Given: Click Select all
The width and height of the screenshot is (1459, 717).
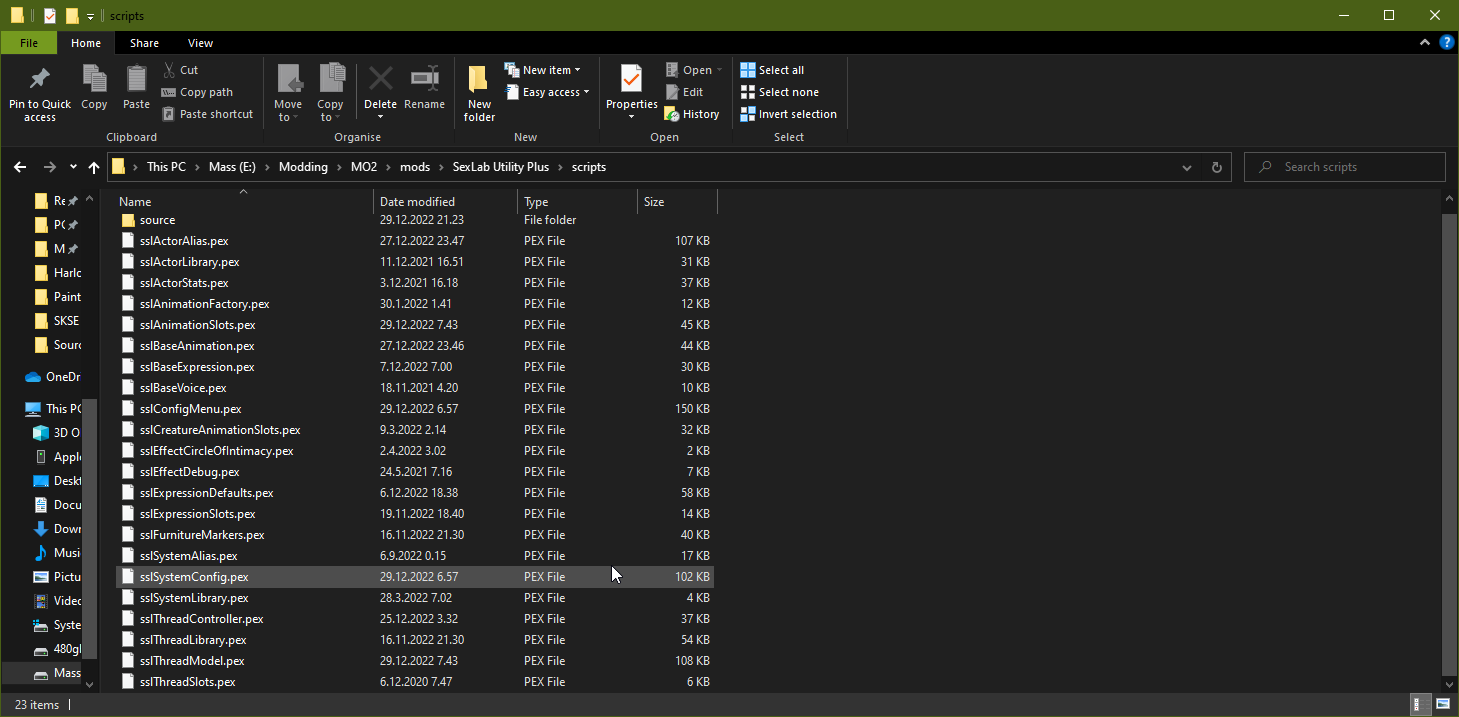Looking at the screenshot, I should 772,70.
